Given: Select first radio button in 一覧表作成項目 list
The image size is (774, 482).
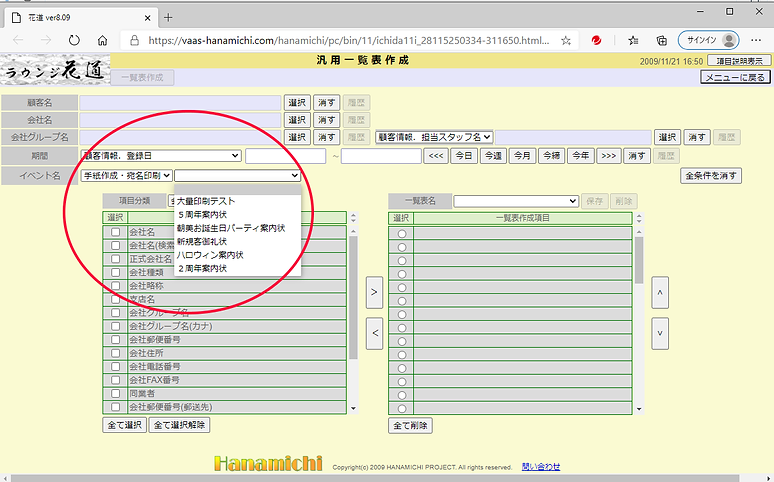Looking at the screenshot, I should coord(402,234).
